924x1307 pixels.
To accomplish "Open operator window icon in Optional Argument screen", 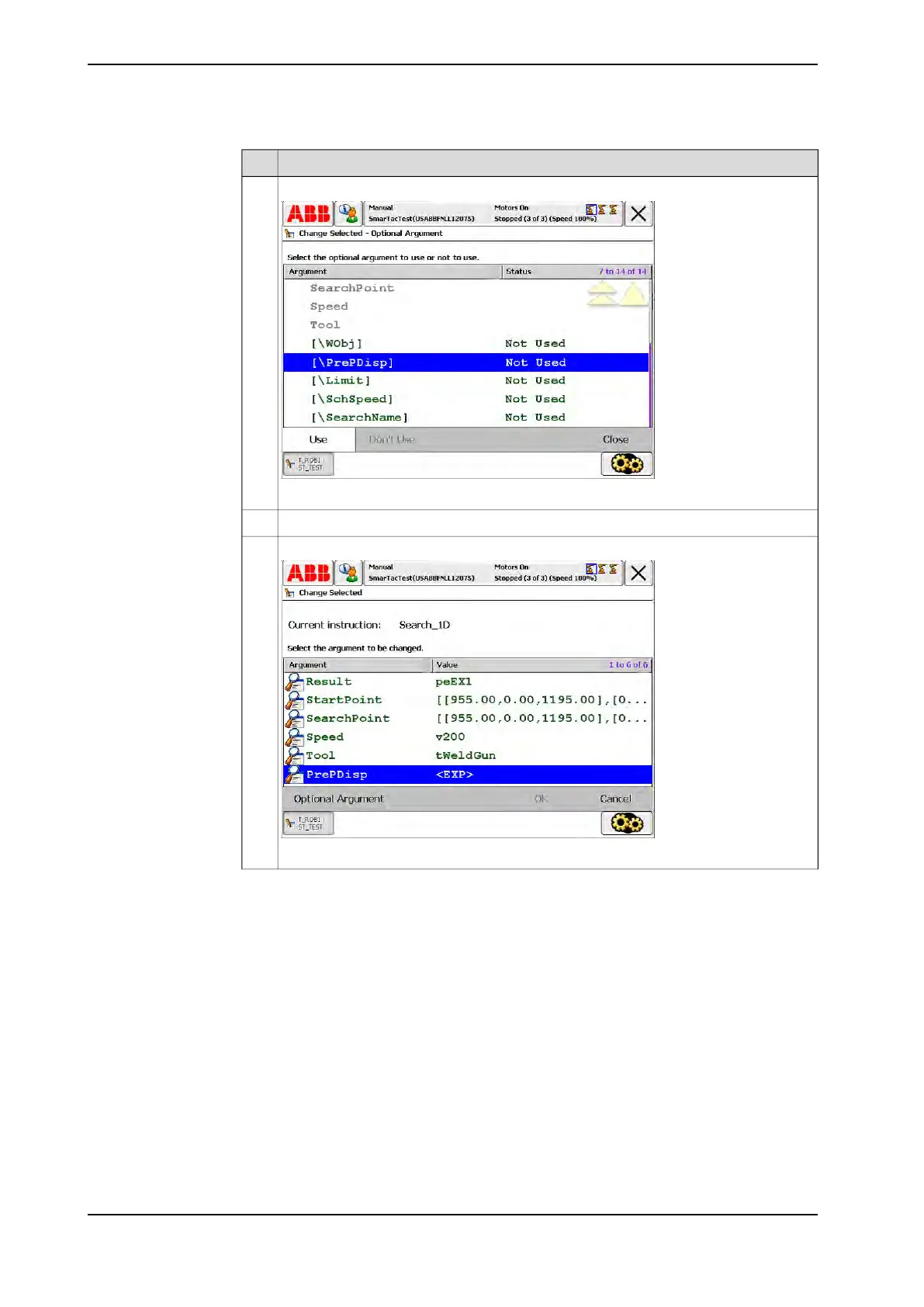I will click(x=348, y=213).
